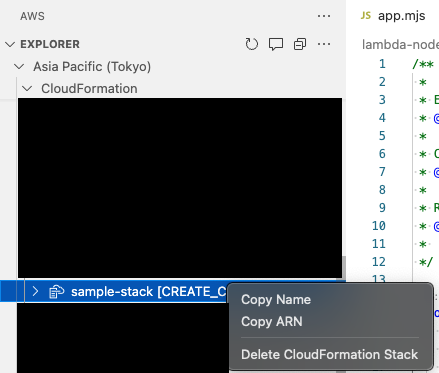Choose Copy Name from context menu
The image size is (439, 373).
pyautogui.click(x=276, y=300)
